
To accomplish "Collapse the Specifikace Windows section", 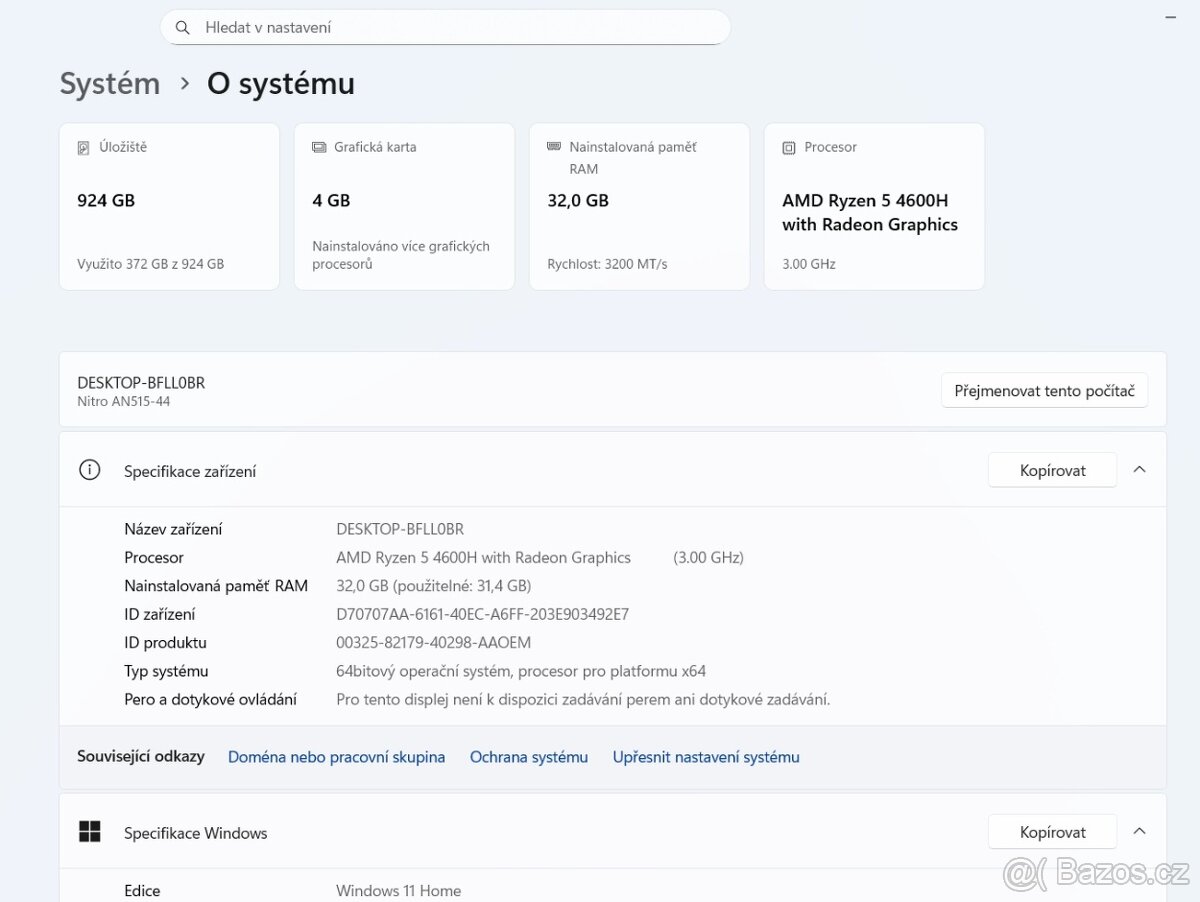I will (1139, 832).
